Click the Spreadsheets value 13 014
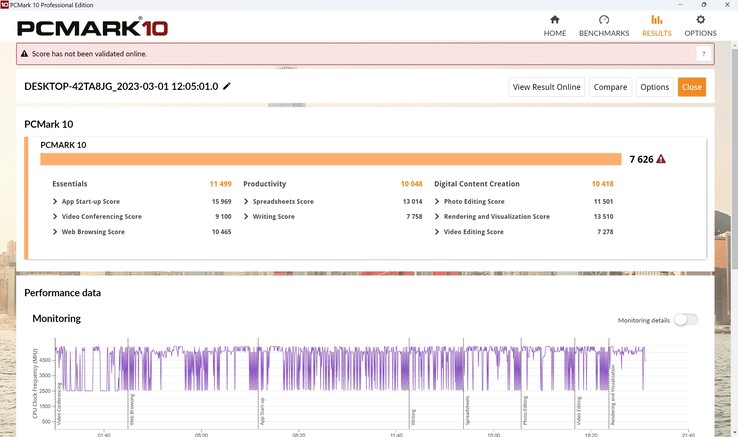738x437 pixels. [412, 202]
